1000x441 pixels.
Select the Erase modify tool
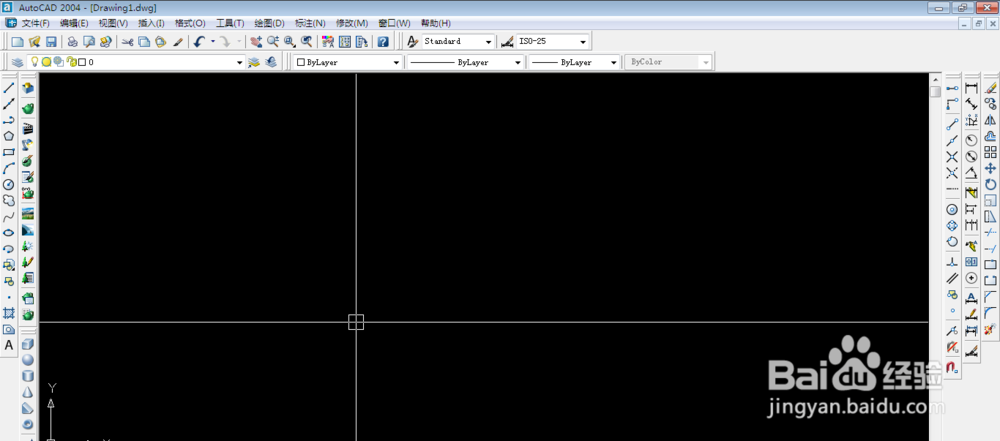(990, 88)
